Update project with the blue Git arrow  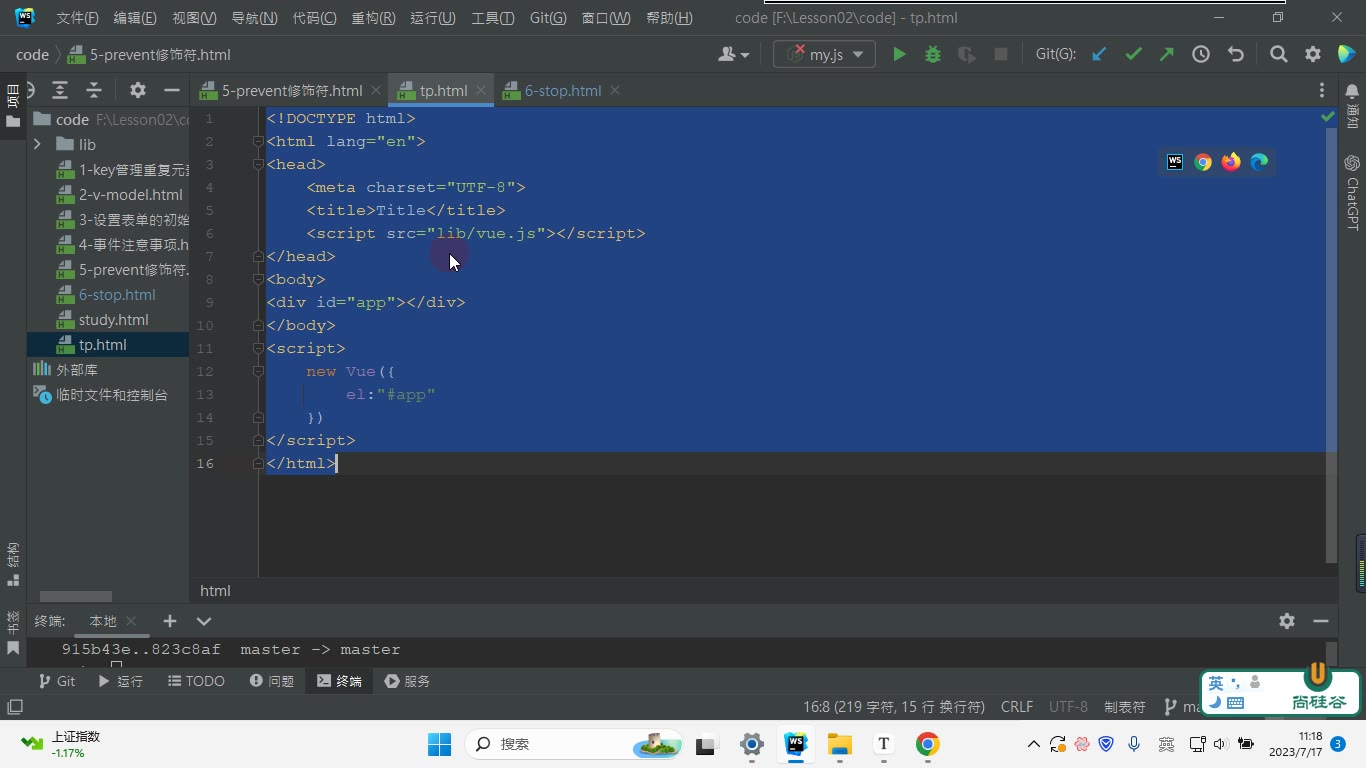(1099, 55)
